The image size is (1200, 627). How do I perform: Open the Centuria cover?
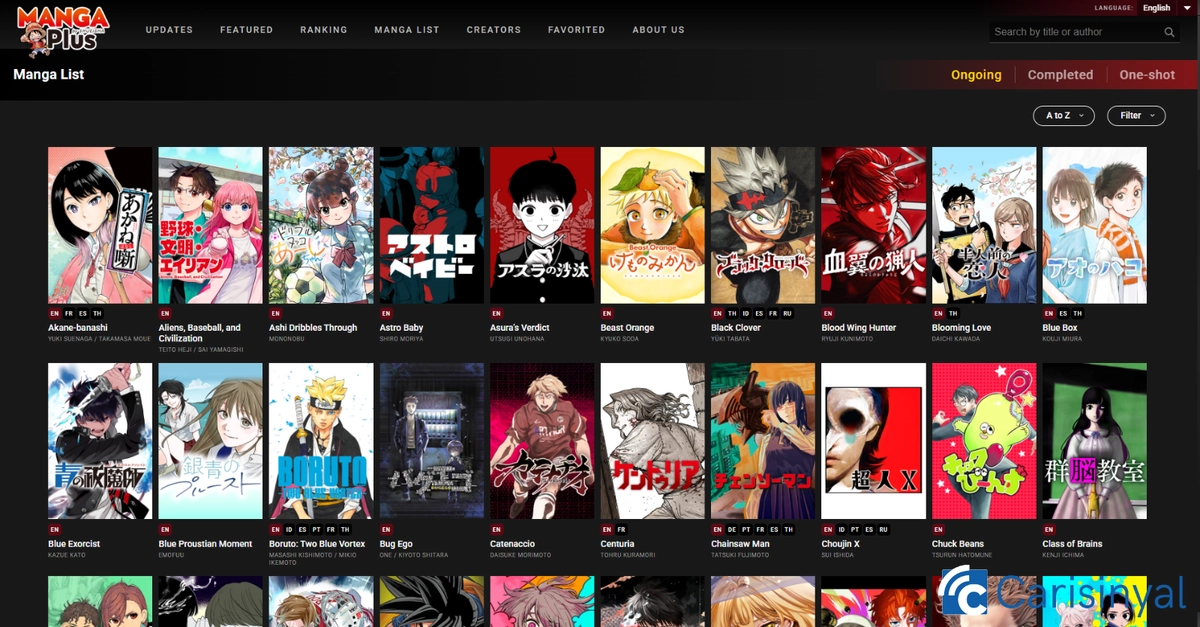click(653, 442)
